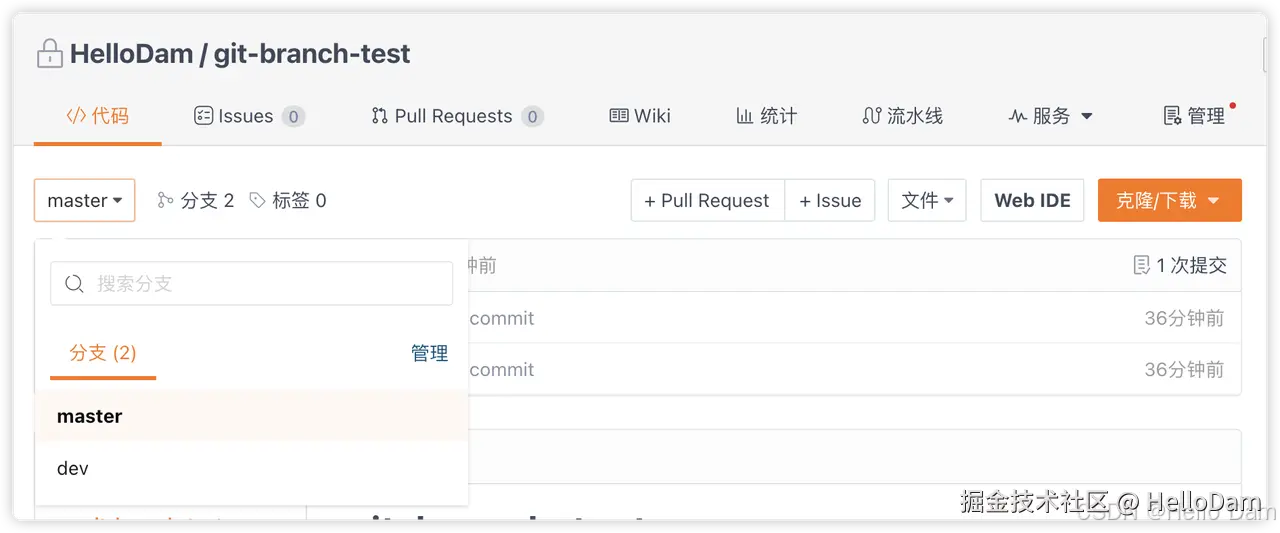Open the 流水线 tab
This screenshot has width=1280, height=533.
(902, 116)
